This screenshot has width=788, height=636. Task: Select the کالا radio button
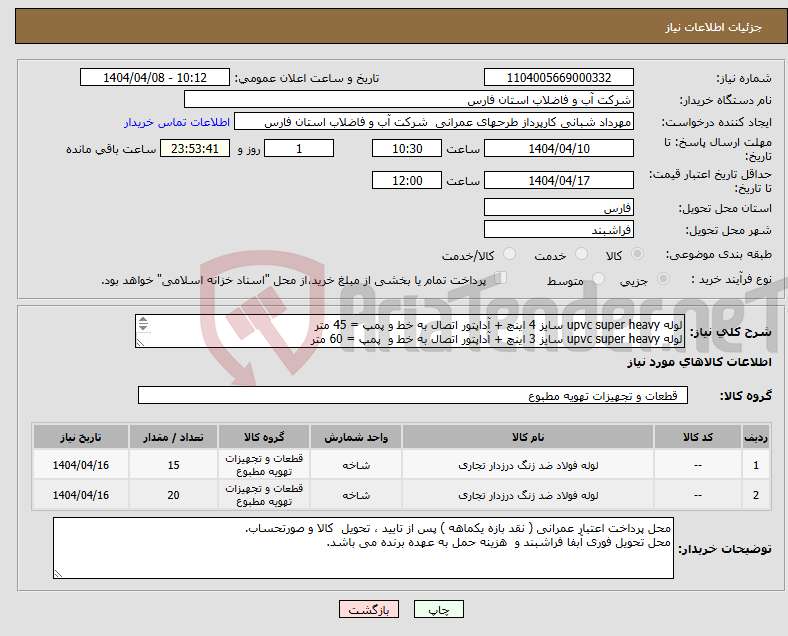[x=637, y=254]
